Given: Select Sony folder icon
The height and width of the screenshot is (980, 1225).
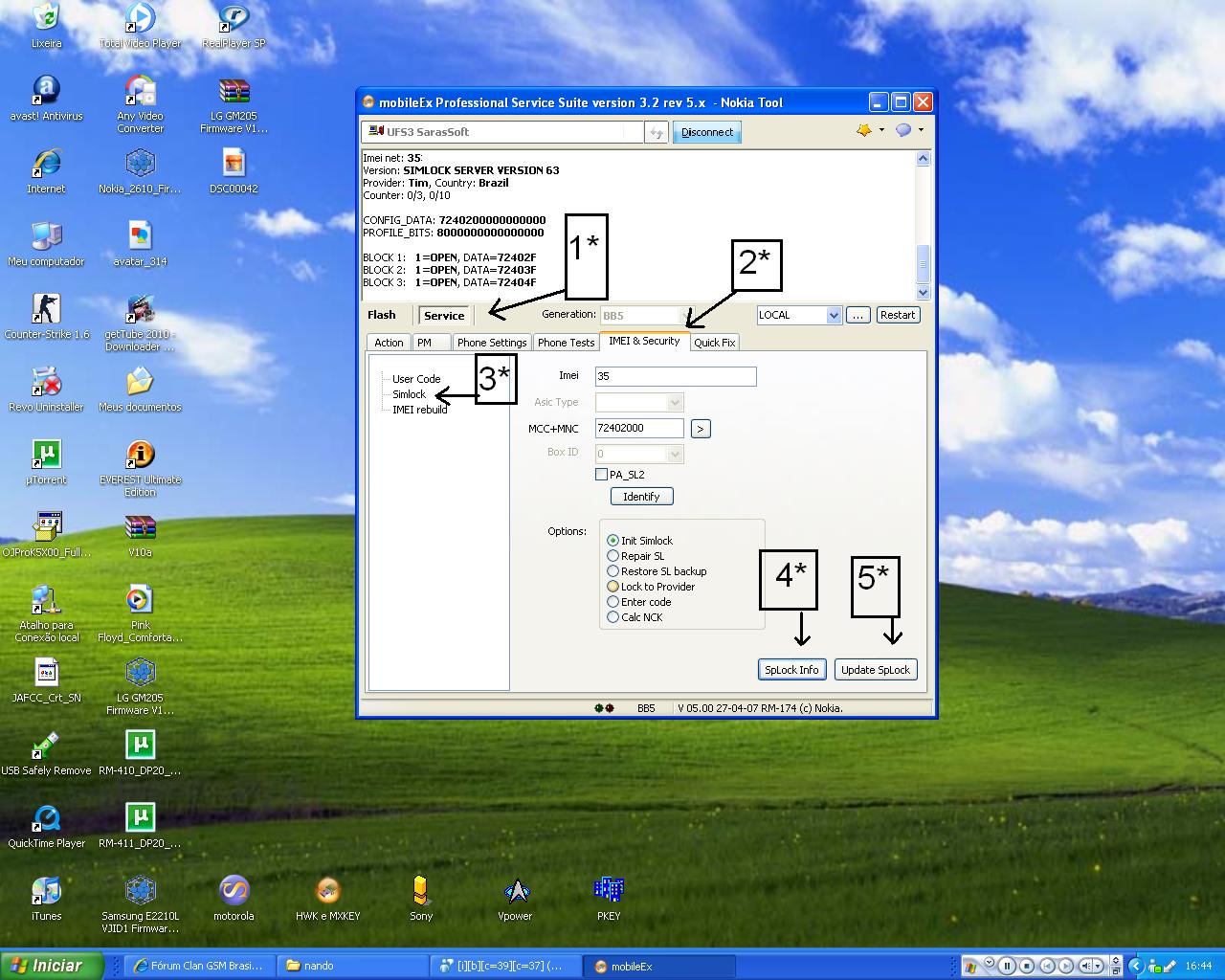Looking at the screenshot, I should 421,899.
